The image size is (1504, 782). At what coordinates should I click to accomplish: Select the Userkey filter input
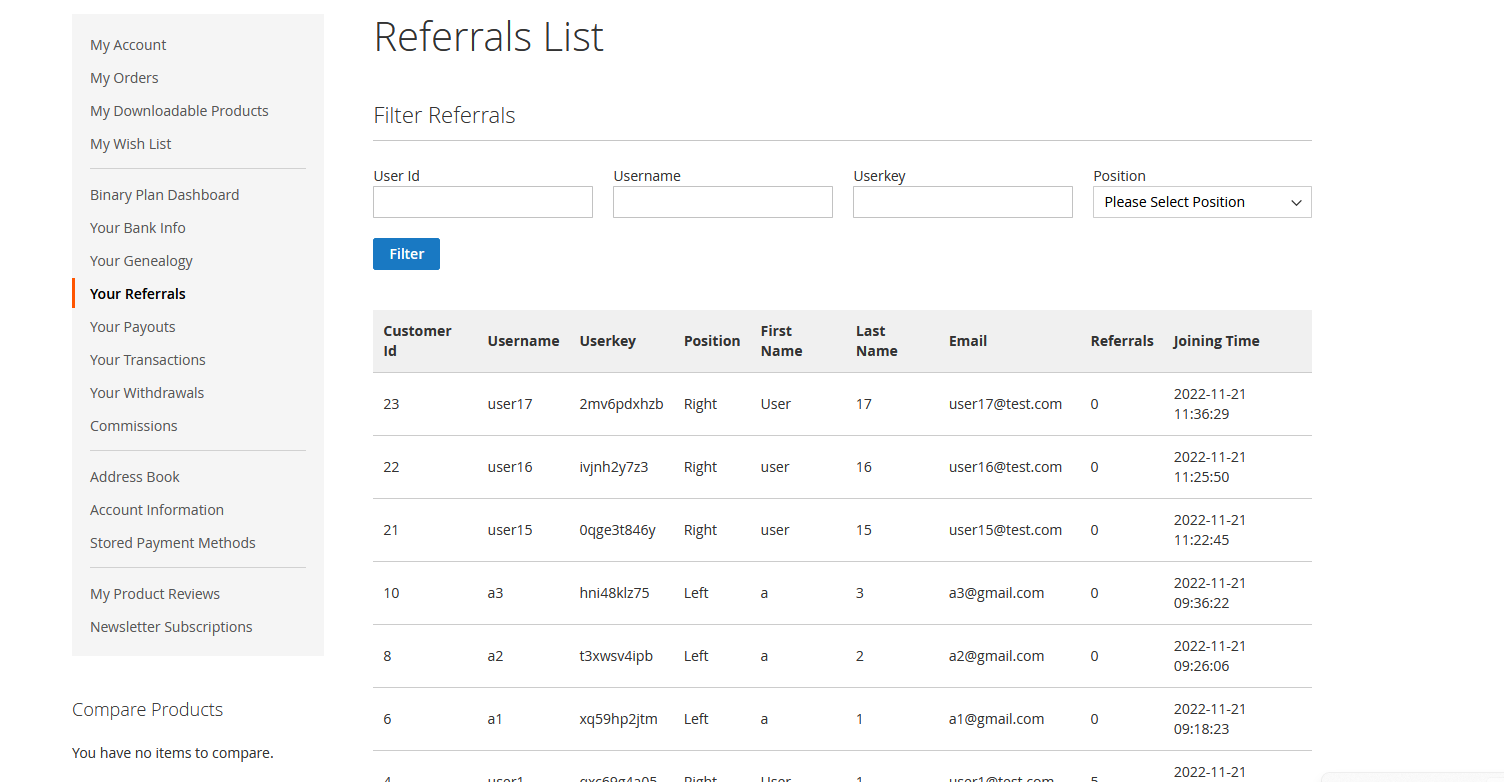[962, 202]
